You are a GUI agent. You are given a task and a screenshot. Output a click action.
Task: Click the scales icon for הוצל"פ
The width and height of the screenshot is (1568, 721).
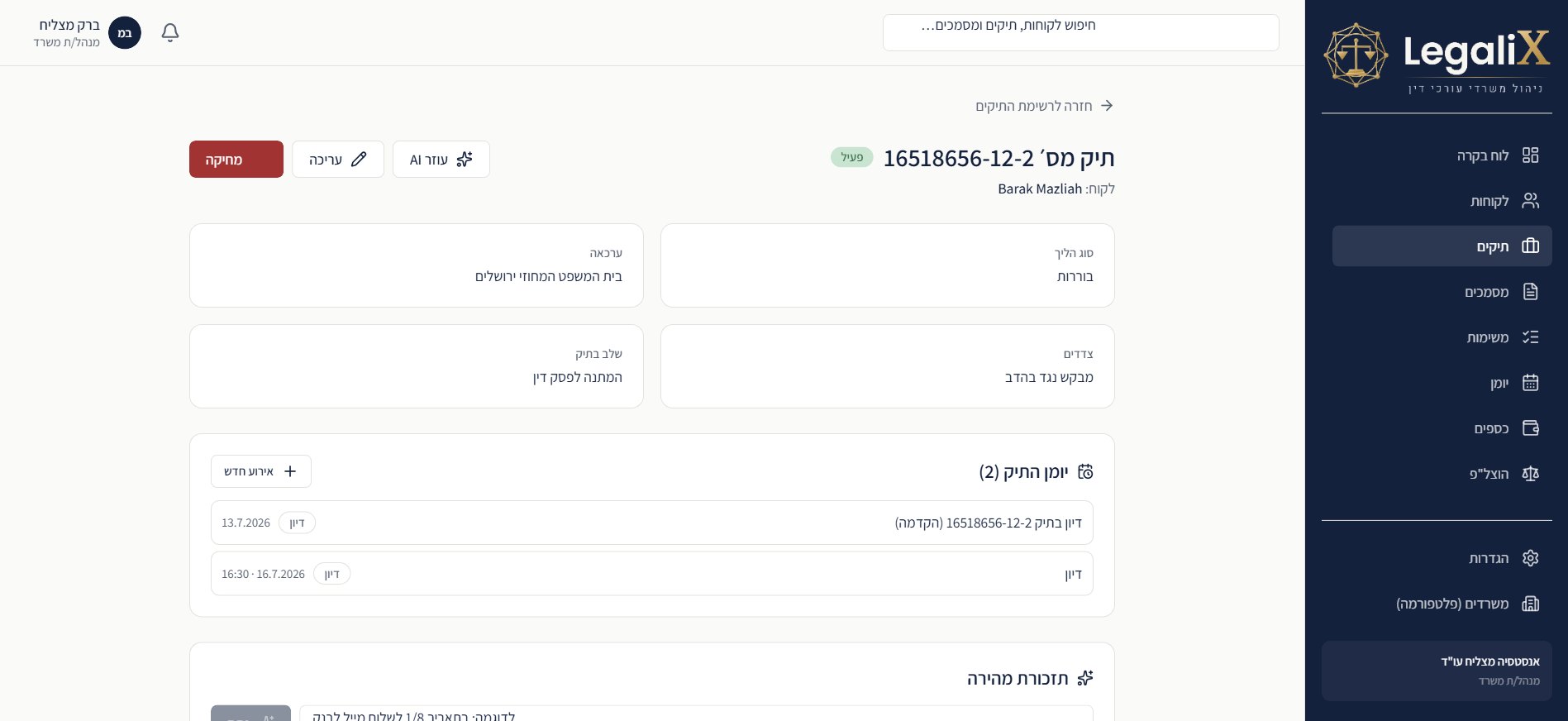coord(1530,474)
